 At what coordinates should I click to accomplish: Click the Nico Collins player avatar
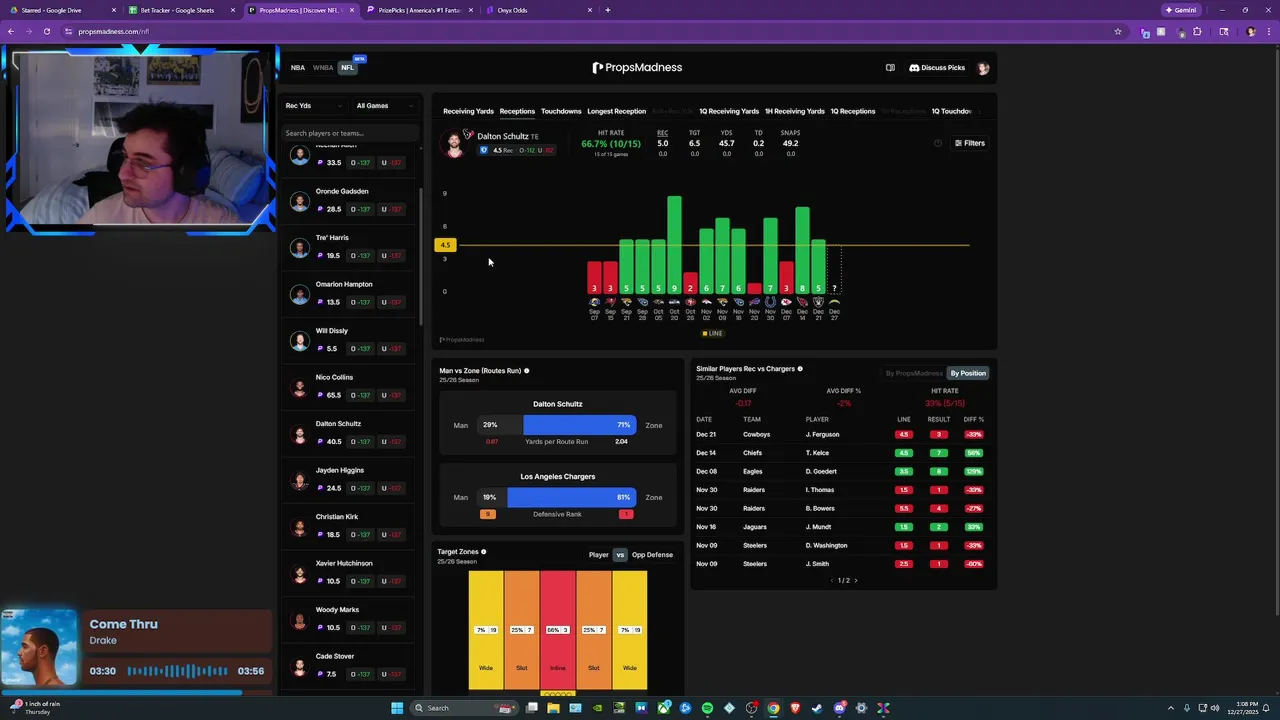(299, 387)
